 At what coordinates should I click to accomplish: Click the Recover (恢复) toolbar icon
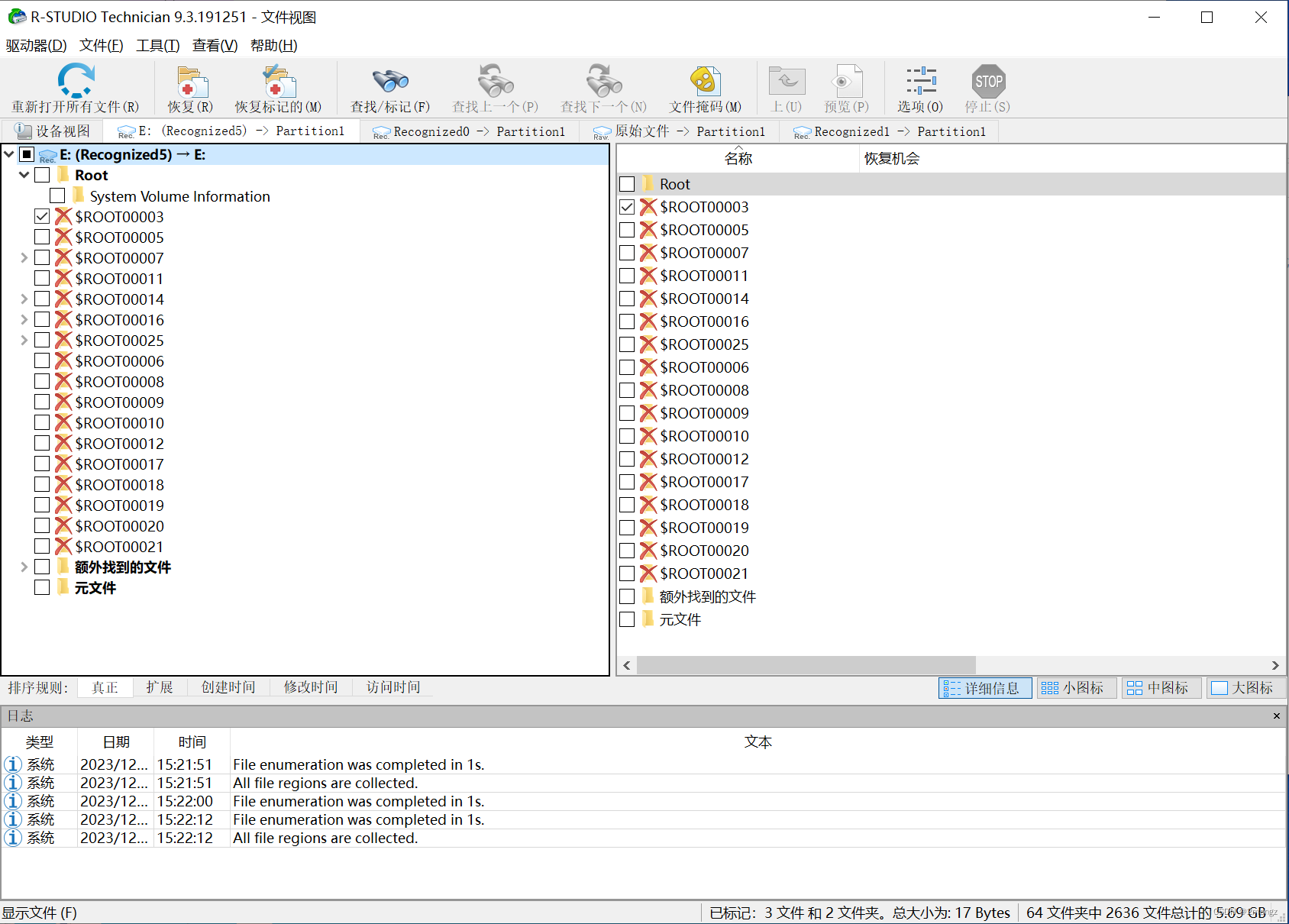pos(191,81)
